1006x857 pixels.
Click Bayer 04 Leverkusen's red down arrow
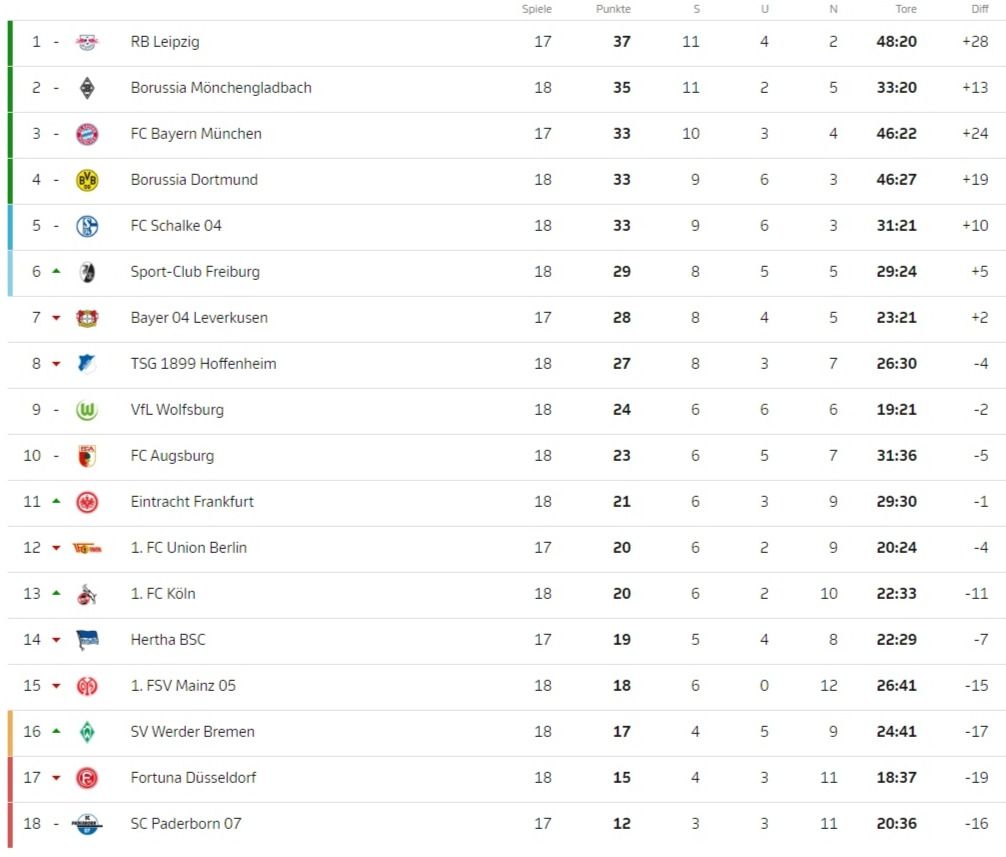[x=56, y=318]
